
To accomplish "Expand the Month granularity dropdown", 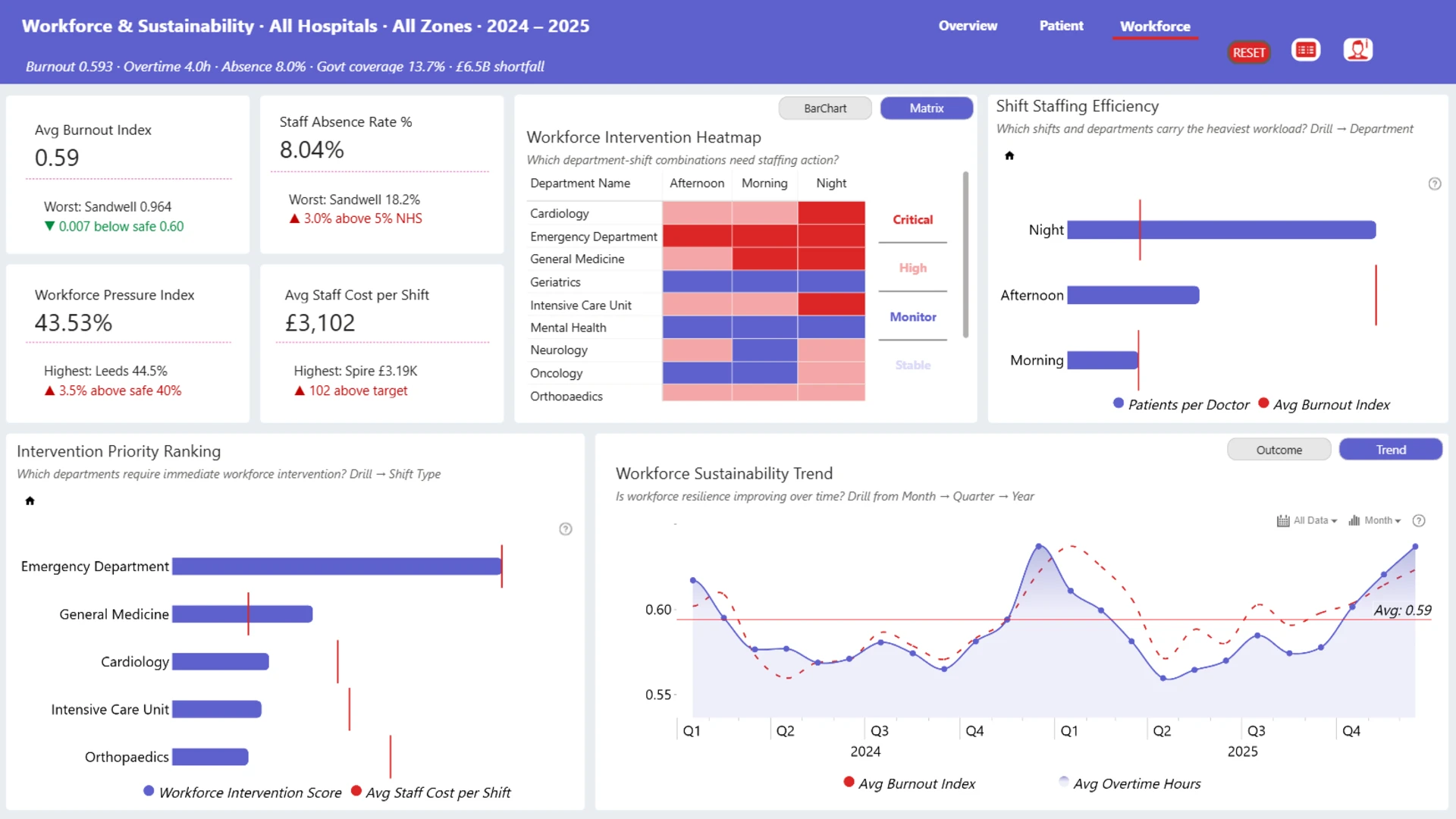I will 1382,520.
